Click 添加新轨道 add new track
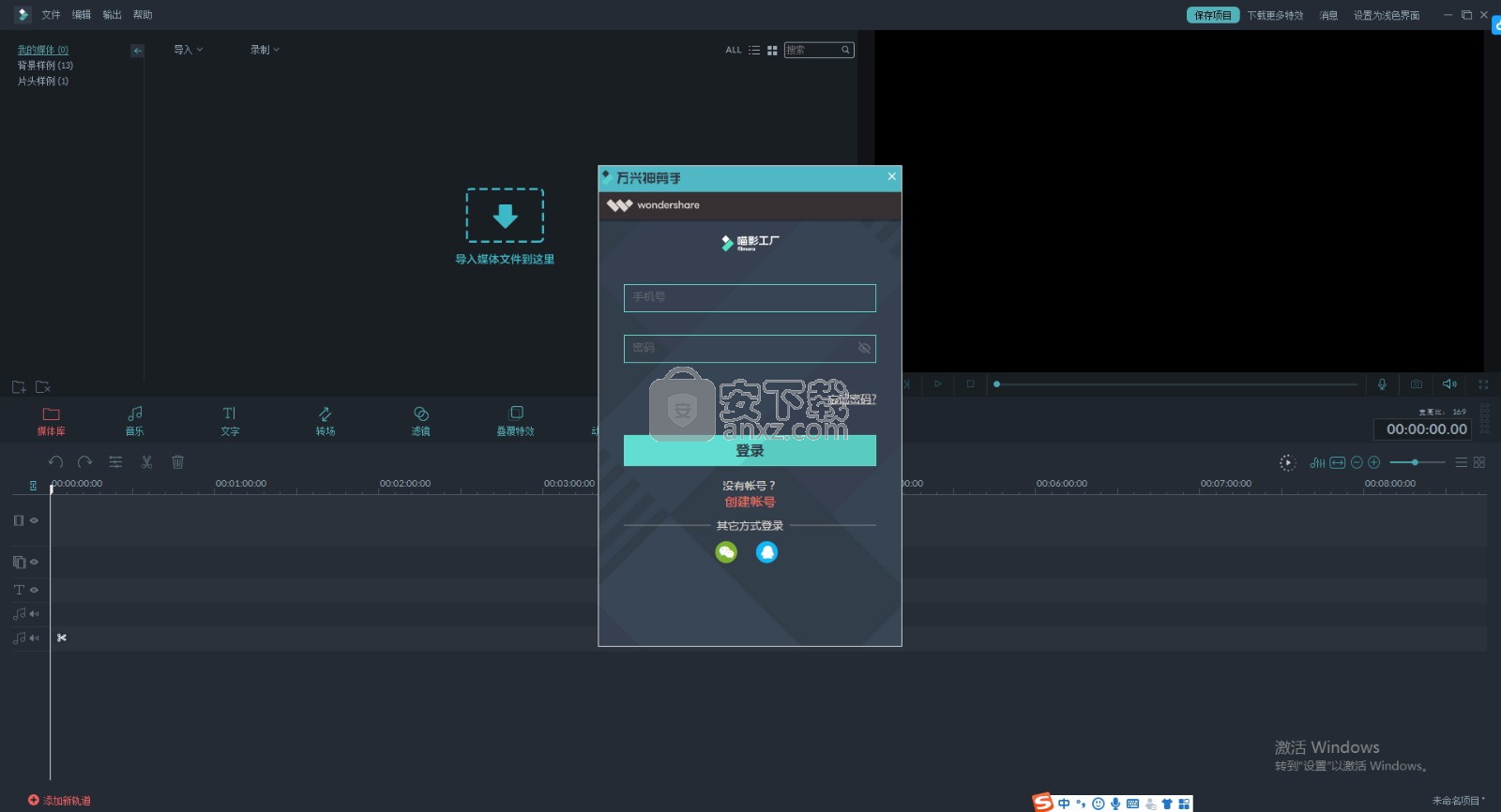The height and width of the screenshot is (812, 1501). pyautogui.click(x=59, y=801)
